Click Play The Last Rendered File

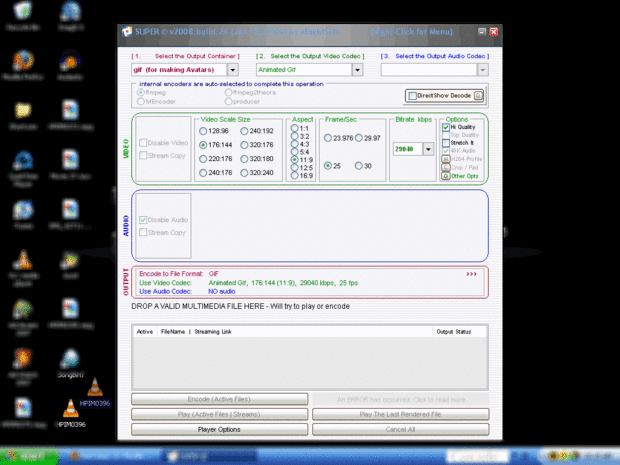(401, 414)
